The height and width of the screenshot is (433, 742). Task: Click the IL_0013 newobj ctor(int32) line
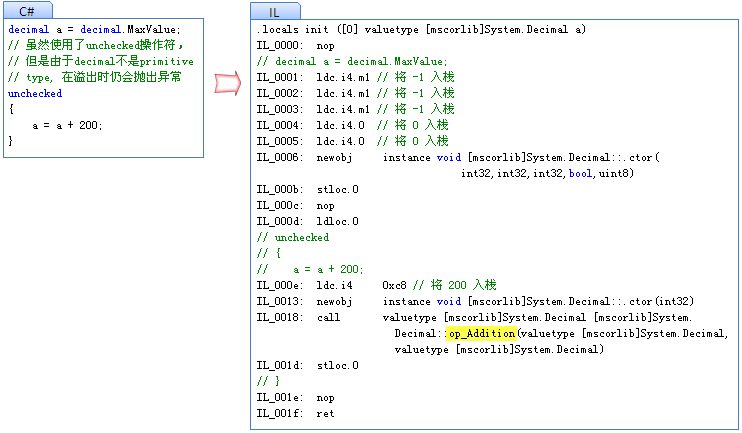tap(475, 301)
